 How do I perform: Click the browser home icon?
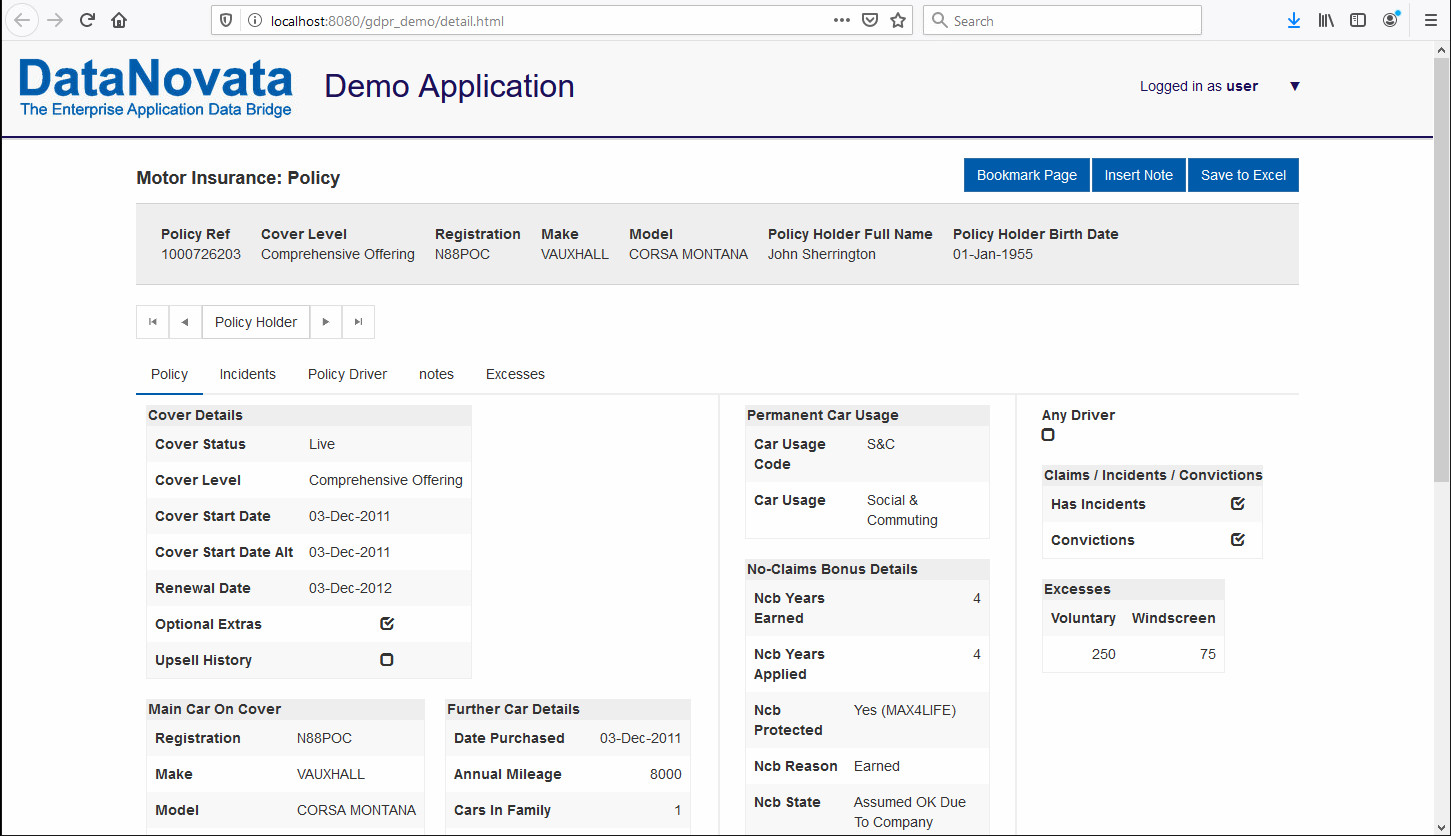[119, 20]
